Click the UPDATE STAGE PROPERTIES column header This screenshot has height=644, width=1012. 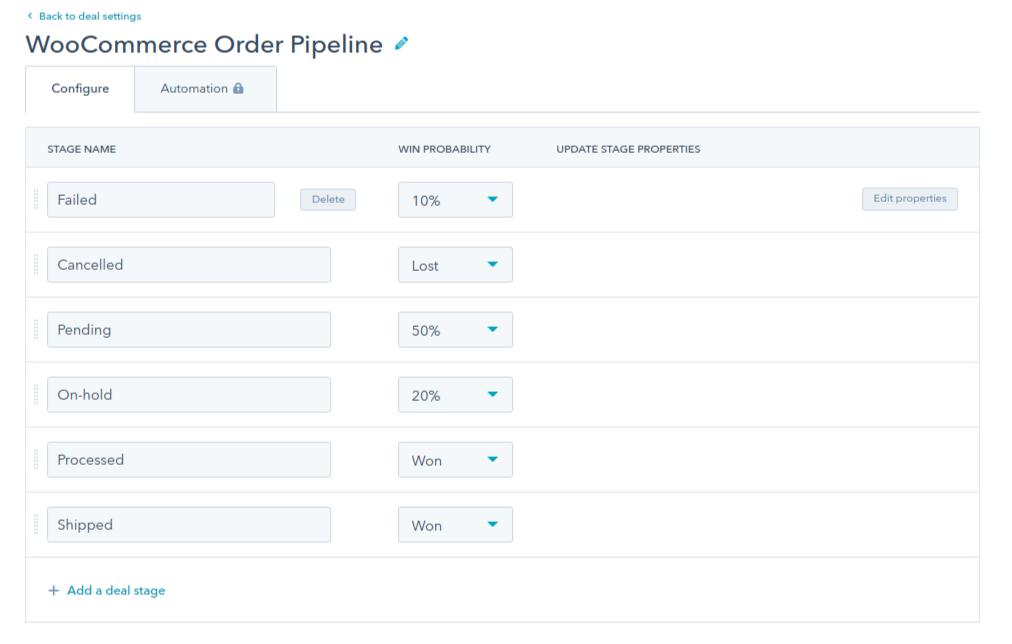(628, 149)
